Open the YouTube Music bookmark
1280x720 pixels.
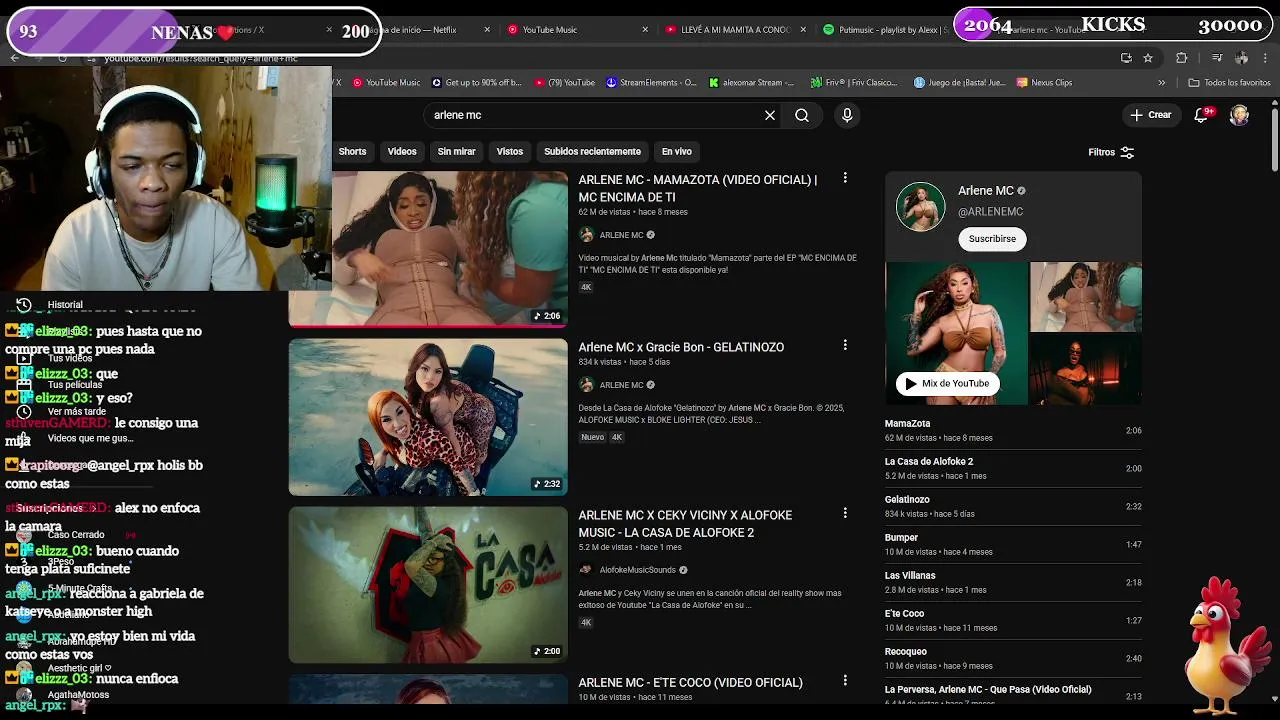(386, 83)
